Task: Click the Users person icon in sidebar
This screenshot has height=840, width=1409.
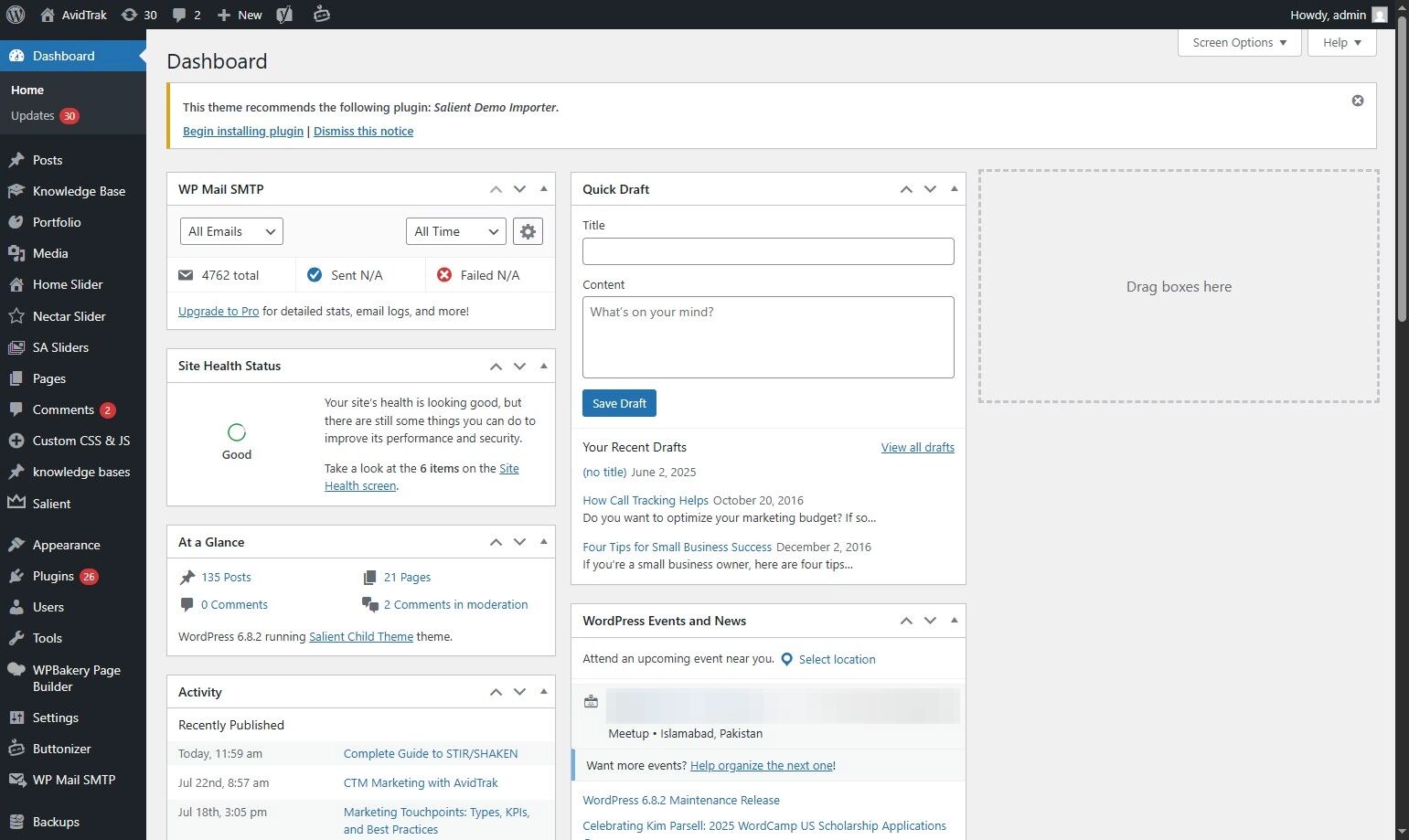Action: [16, 607]
